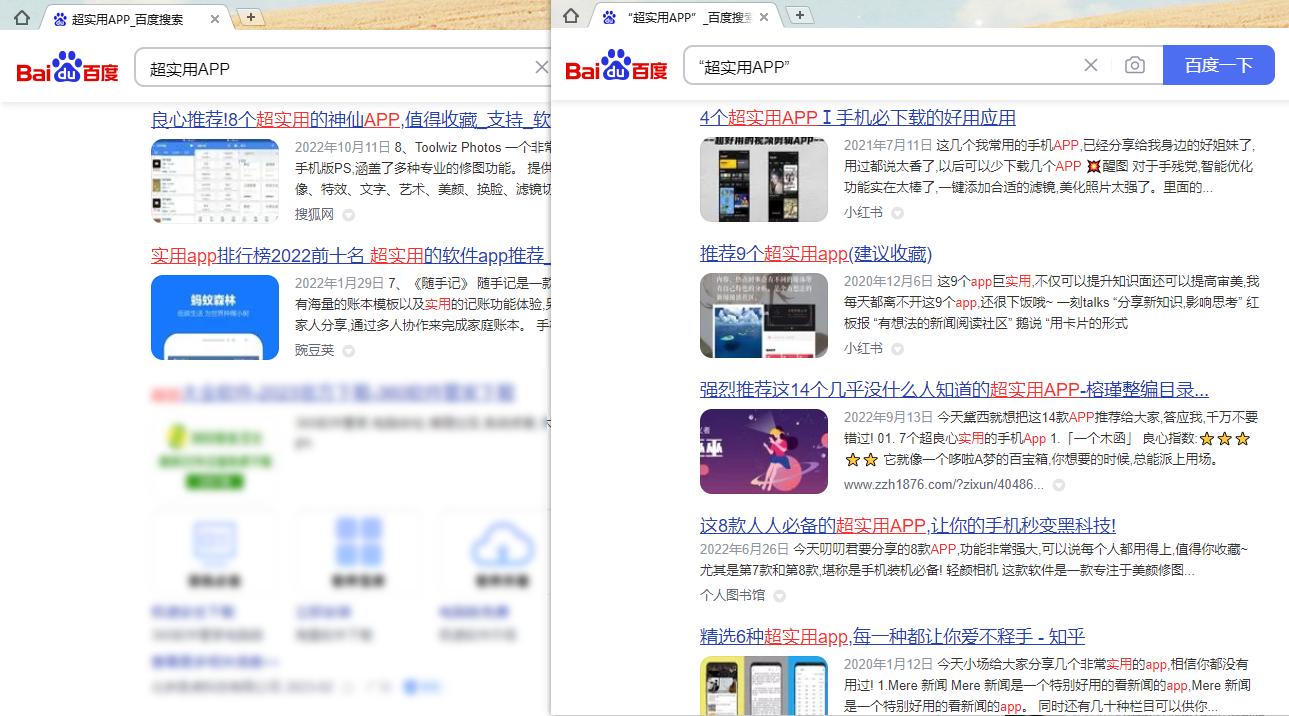The image size is (1289, 716).
Task: Open the feedback dropdown next to 个人图书馆
Action: tap(778, 595)
